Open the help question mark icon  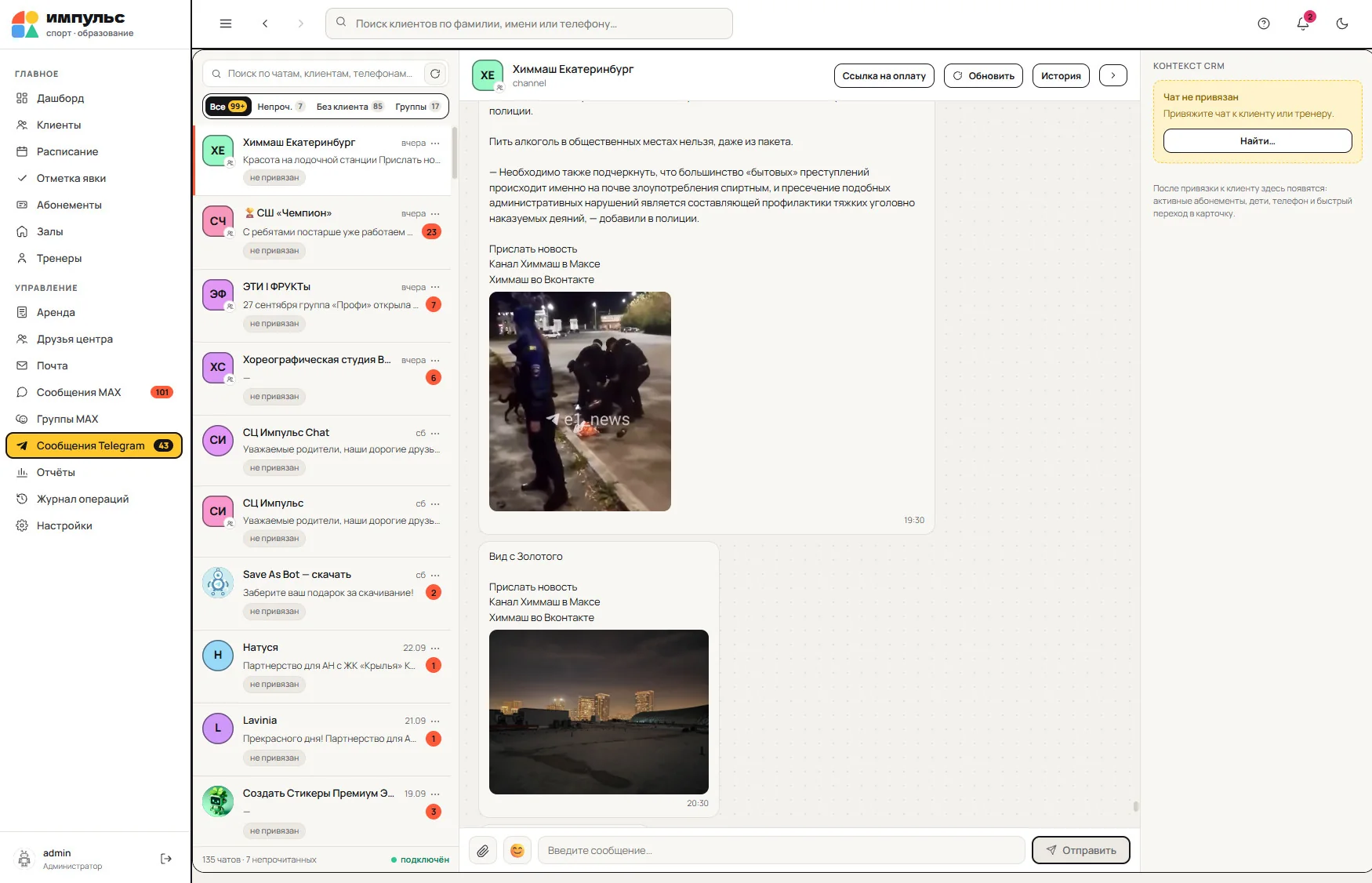coord(1264,24)
